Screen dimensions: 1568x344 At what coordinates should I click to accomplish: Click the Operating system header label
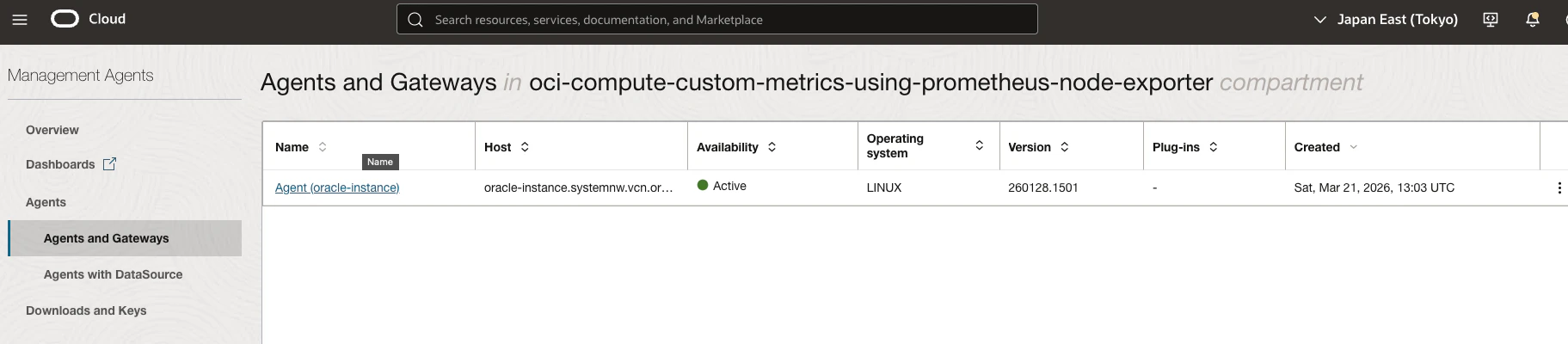point(895,145)
